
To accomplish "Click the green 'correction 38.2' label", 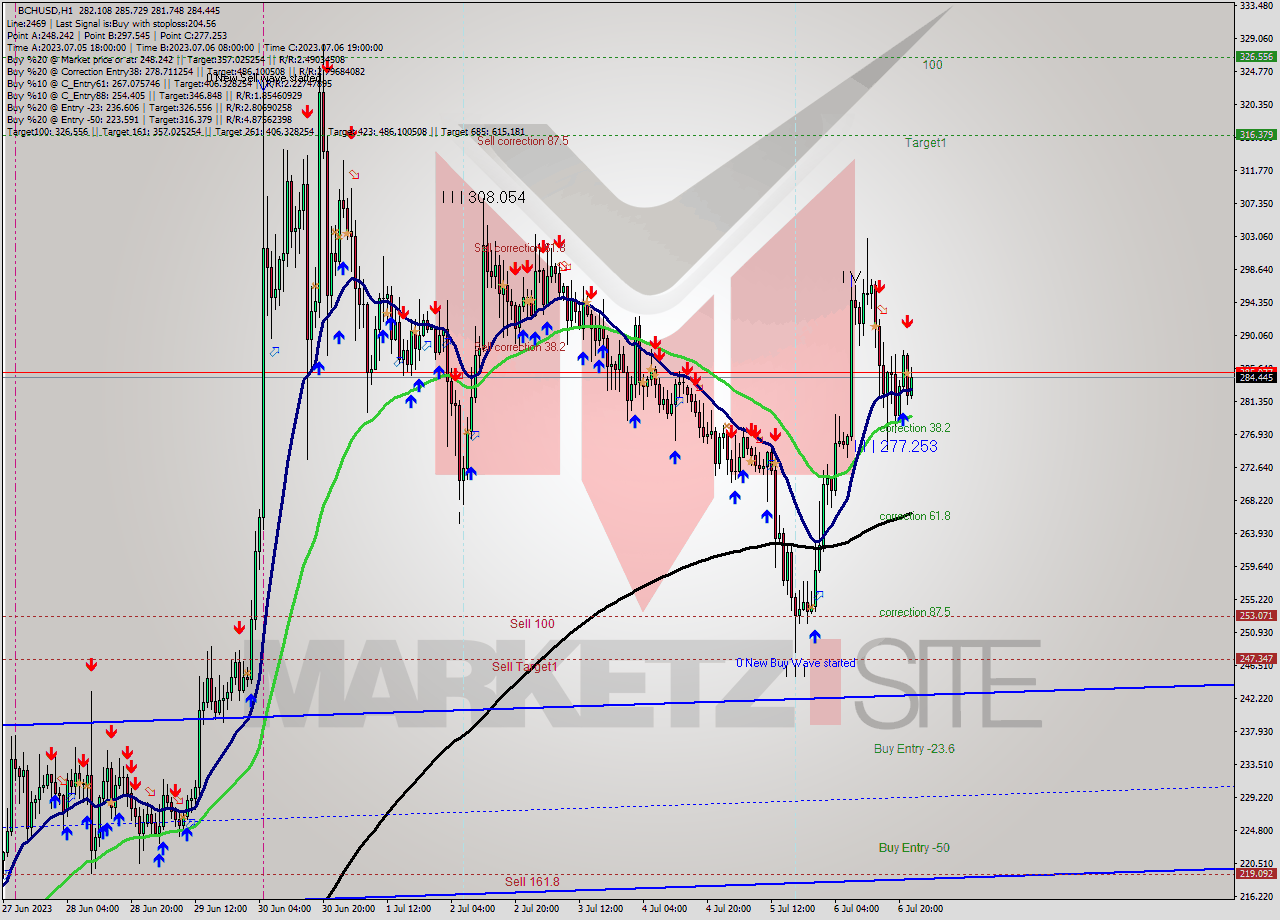I will 914,427.
